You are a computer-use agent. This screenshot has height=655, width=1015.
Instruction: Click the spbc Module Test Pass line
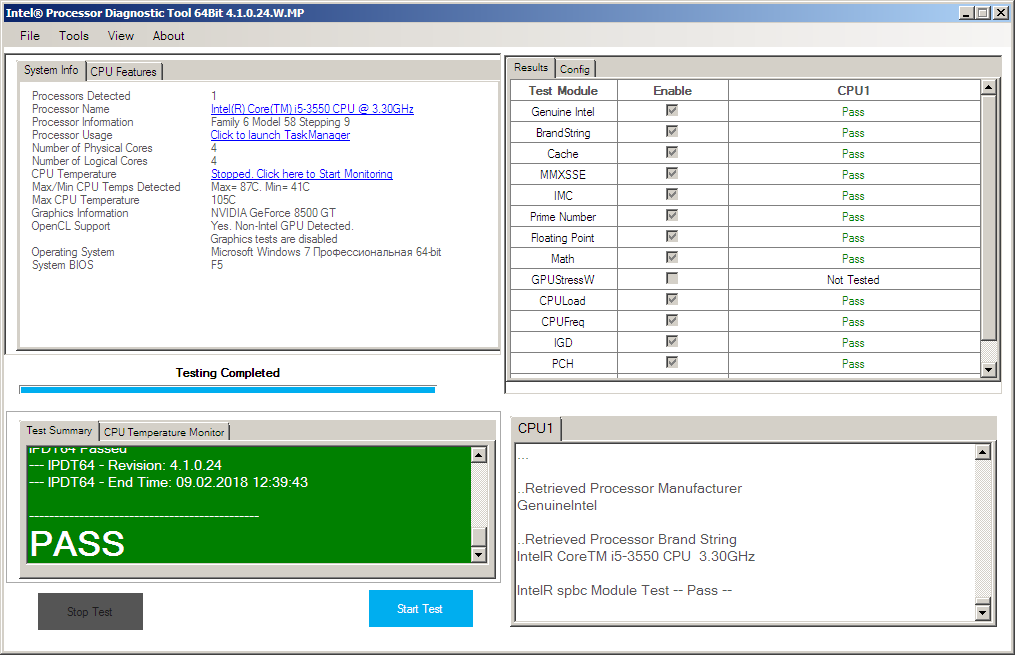(x=624, y=590)
